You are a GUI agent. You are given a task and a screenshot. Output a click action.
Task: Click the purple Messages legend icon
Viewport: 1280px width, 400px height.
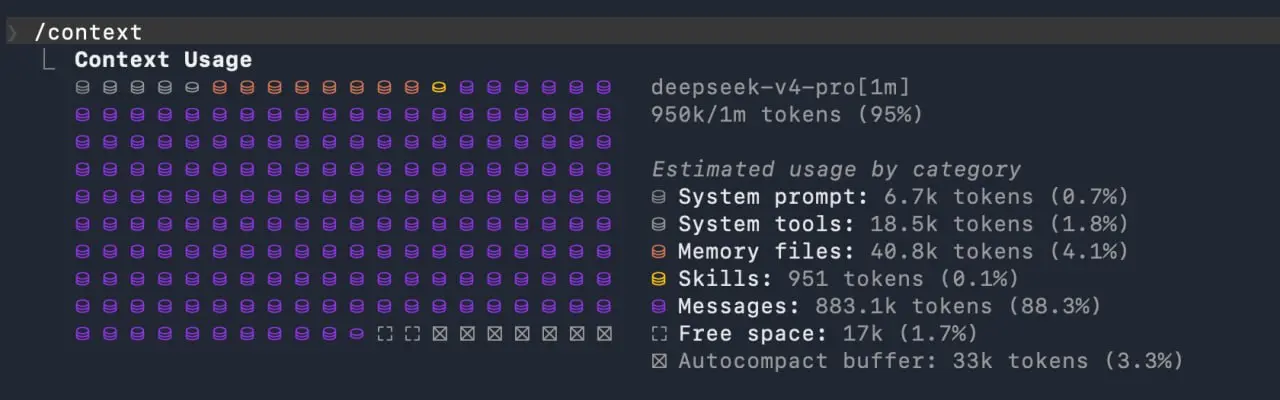point(658,306)
